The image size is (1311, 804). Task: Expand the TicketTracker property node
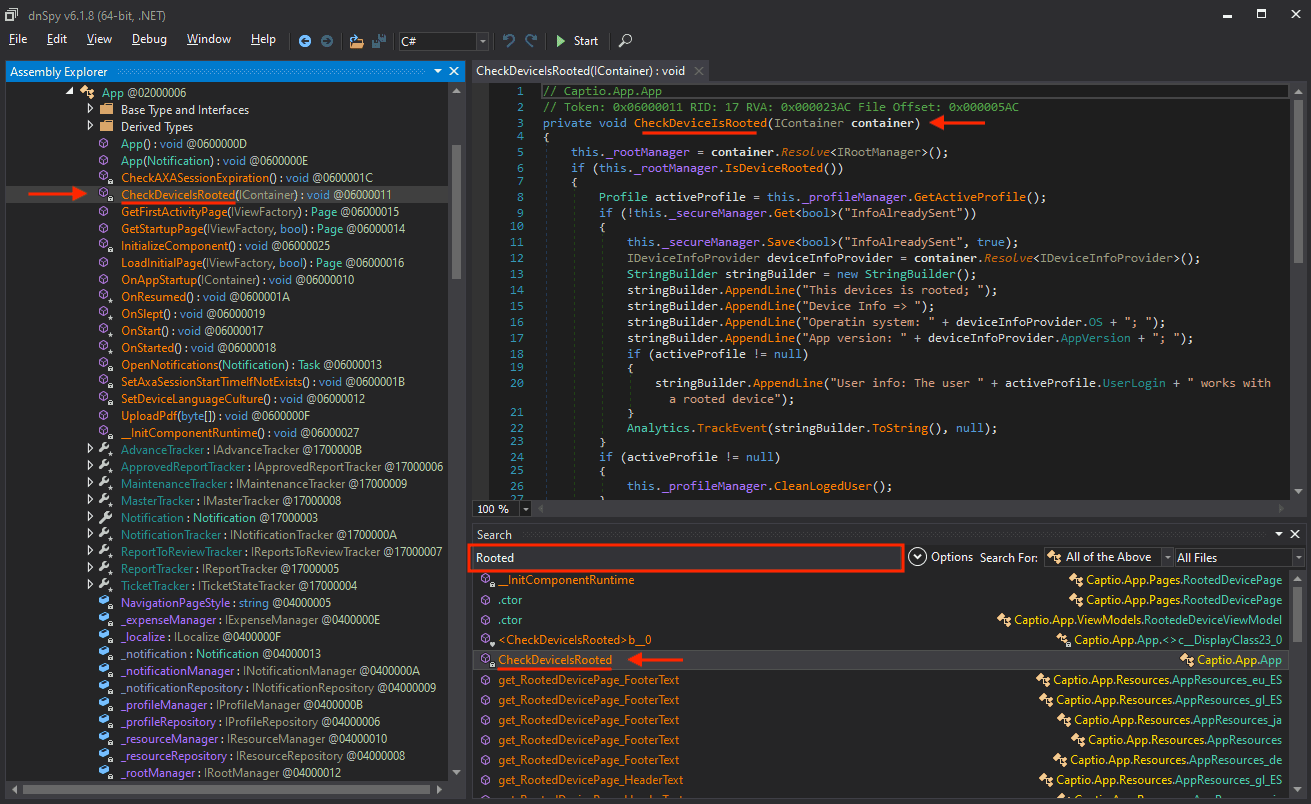89,585
